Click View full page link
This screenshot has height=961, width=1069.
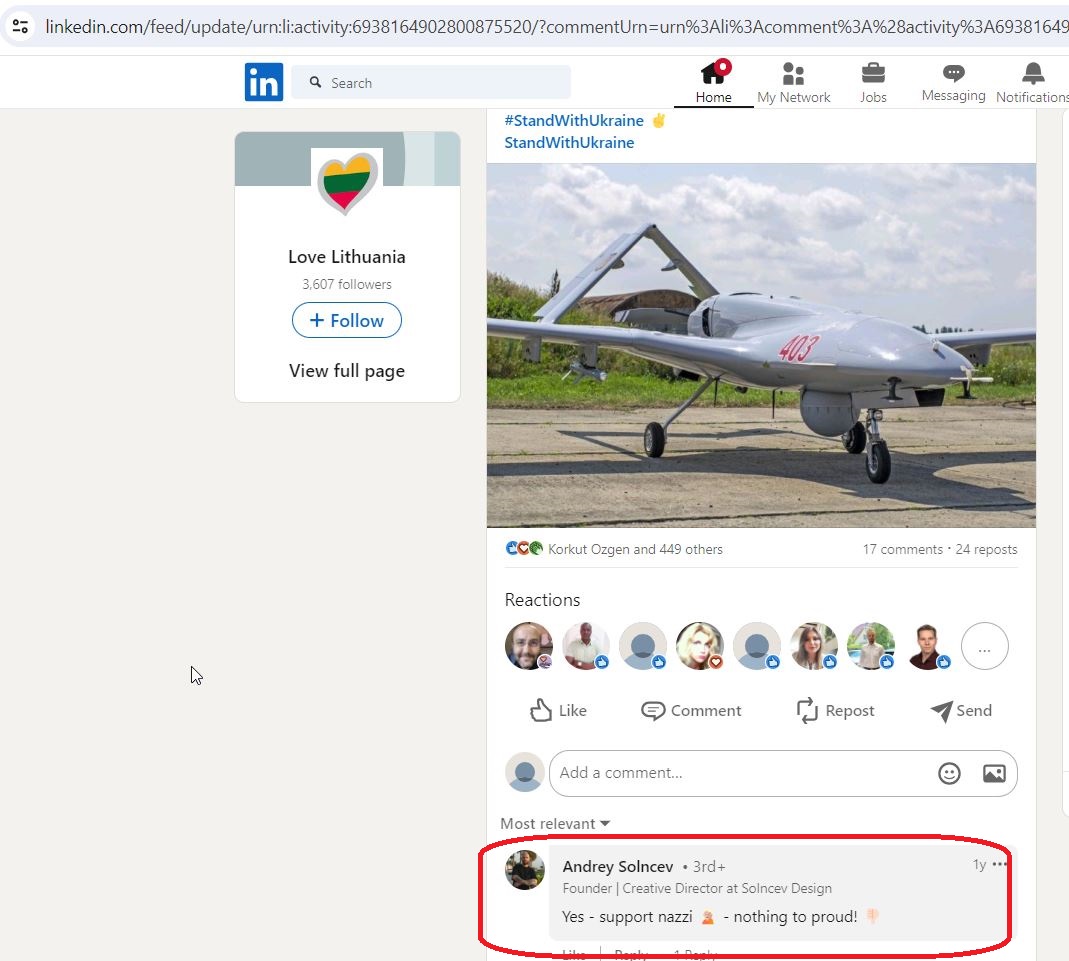click(347, 371)
